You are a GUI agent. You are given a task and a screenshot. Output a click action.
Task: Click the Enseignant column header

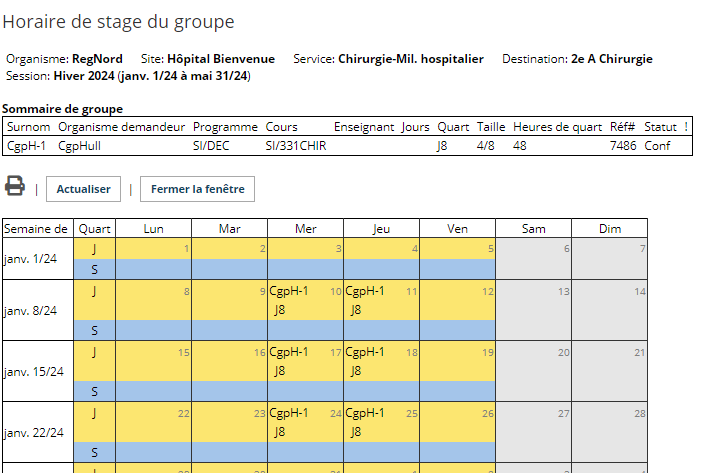364,127
